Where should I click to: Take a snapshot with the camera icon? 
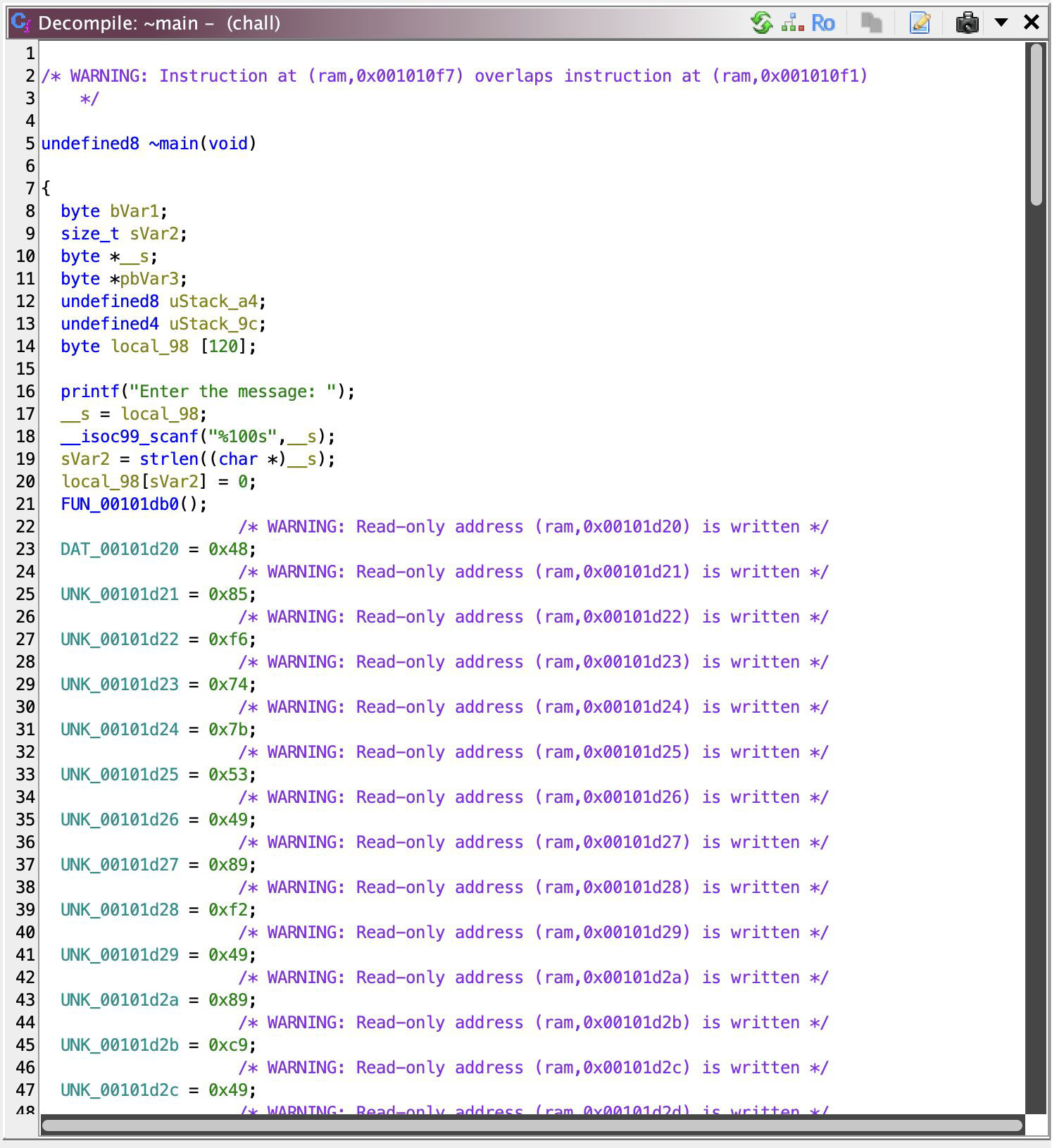click(967, 23)
